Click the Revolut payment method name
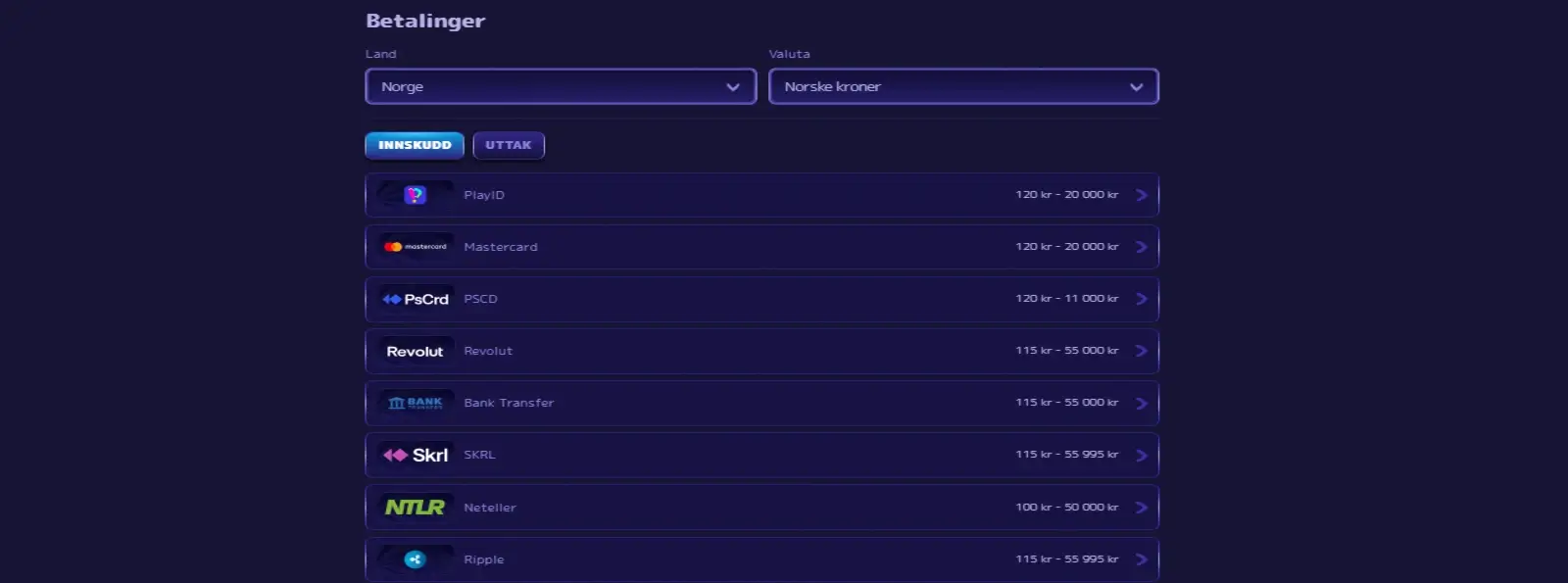Screen dimensions: 1568x583 point(488,351)
